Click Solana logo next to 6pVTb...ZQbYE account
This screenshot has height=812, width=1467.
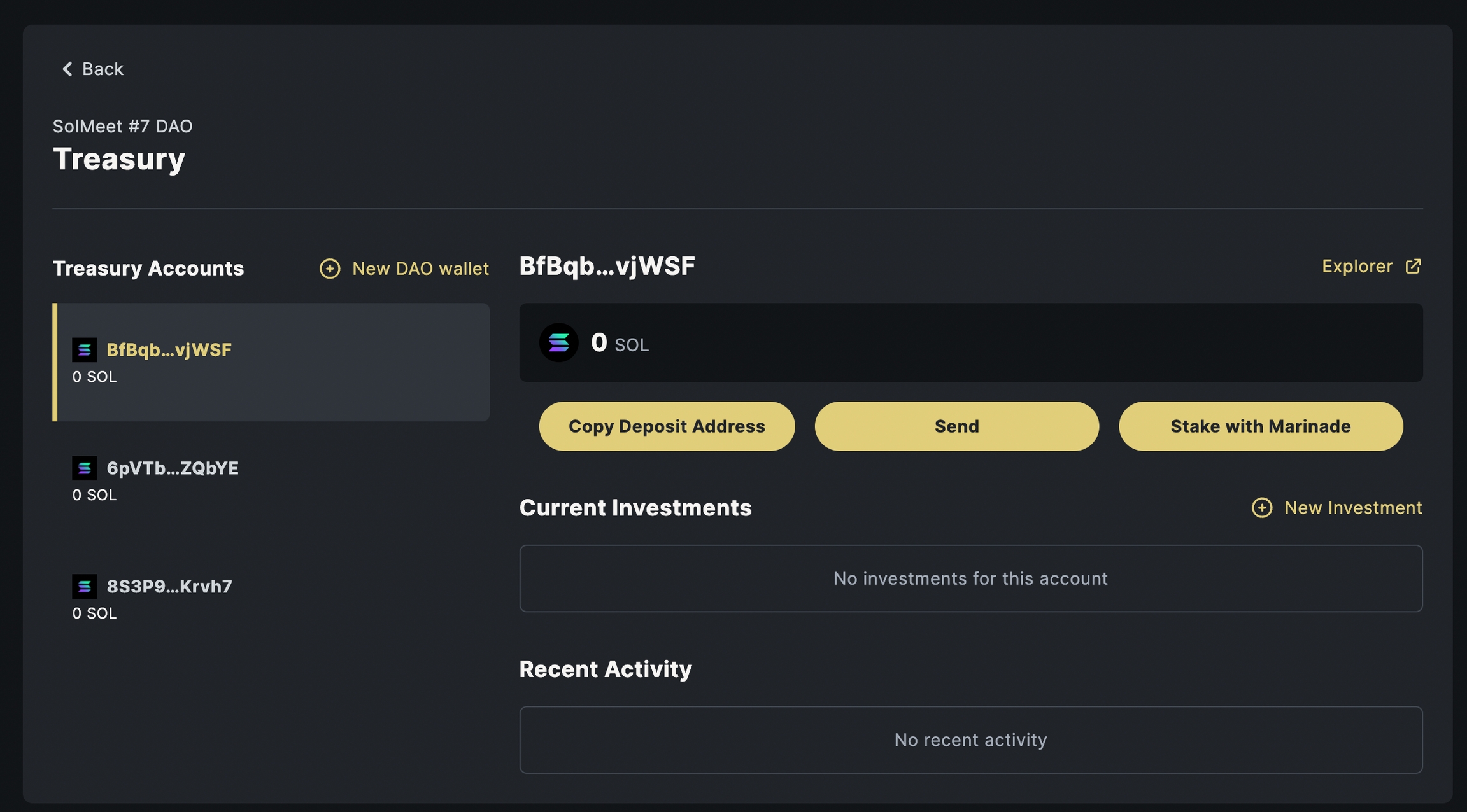click(x=85, y=468)
